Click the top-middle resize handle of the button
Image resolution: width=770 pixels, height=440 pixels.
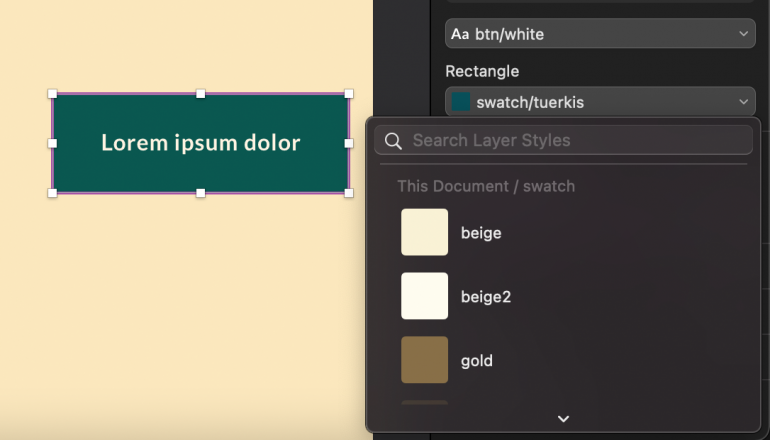[x=200, y=93]
